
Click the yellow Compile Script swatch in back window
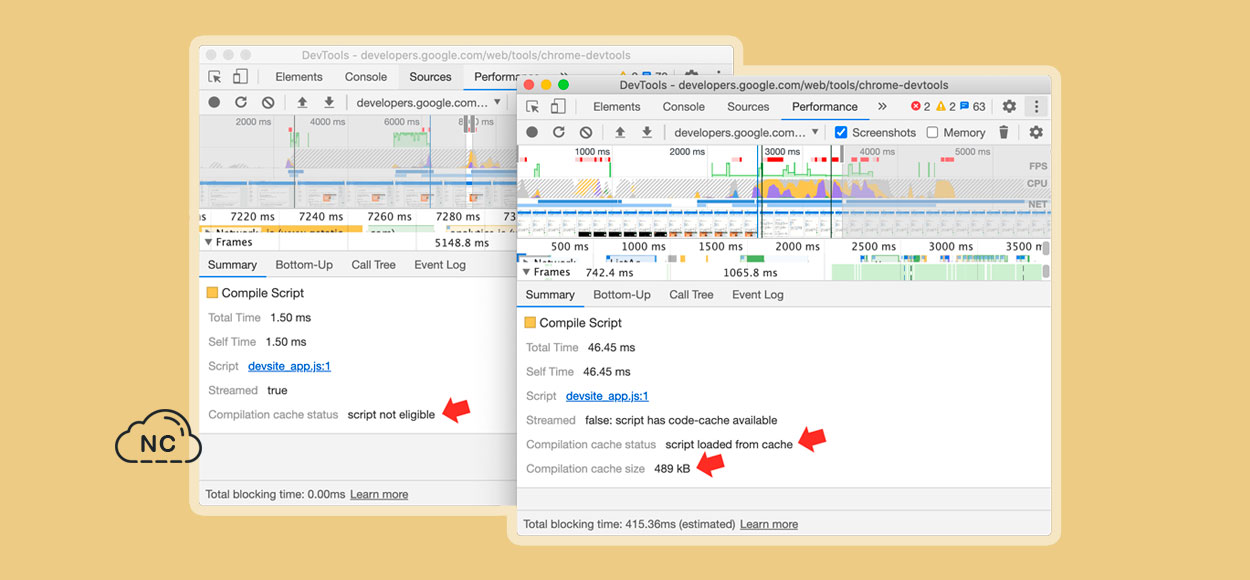tap(212, 292)
